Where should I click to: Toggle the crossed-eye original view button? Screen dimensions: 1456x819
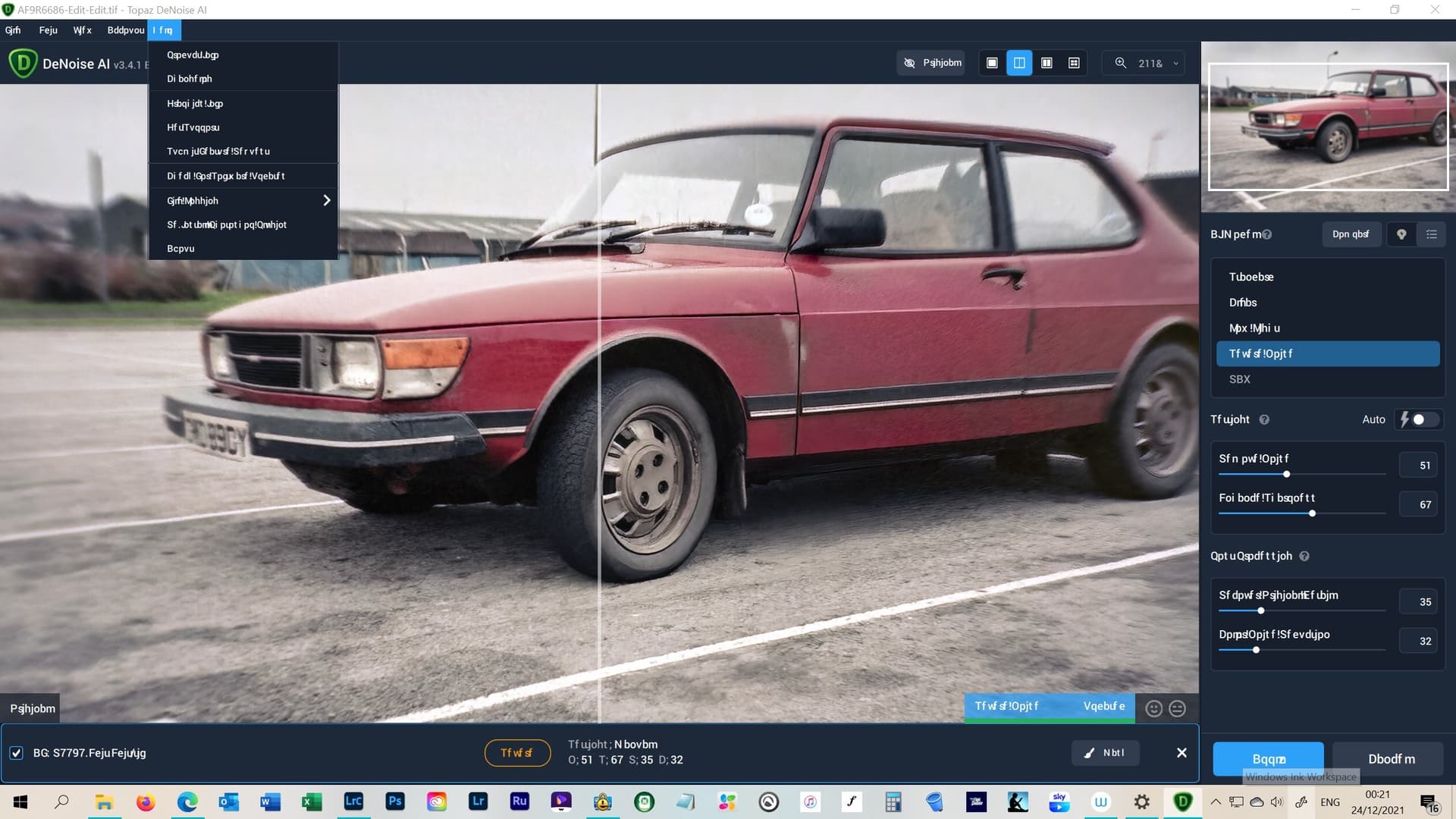[931, 63]
